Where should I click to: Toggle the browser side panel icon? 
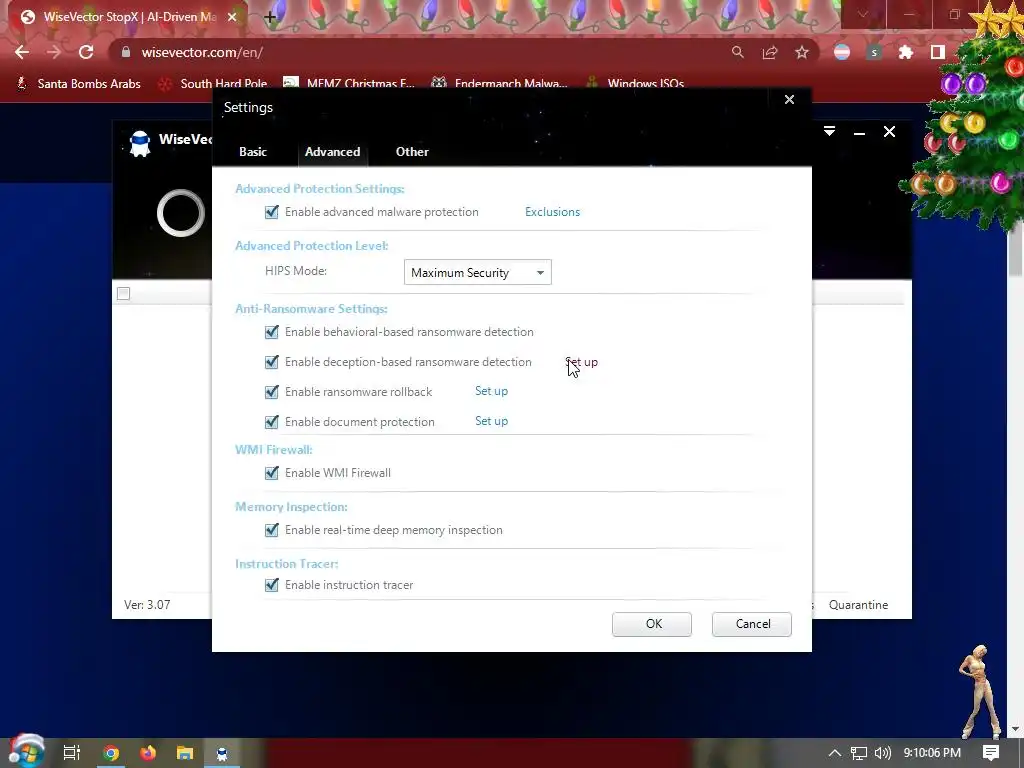938,52
